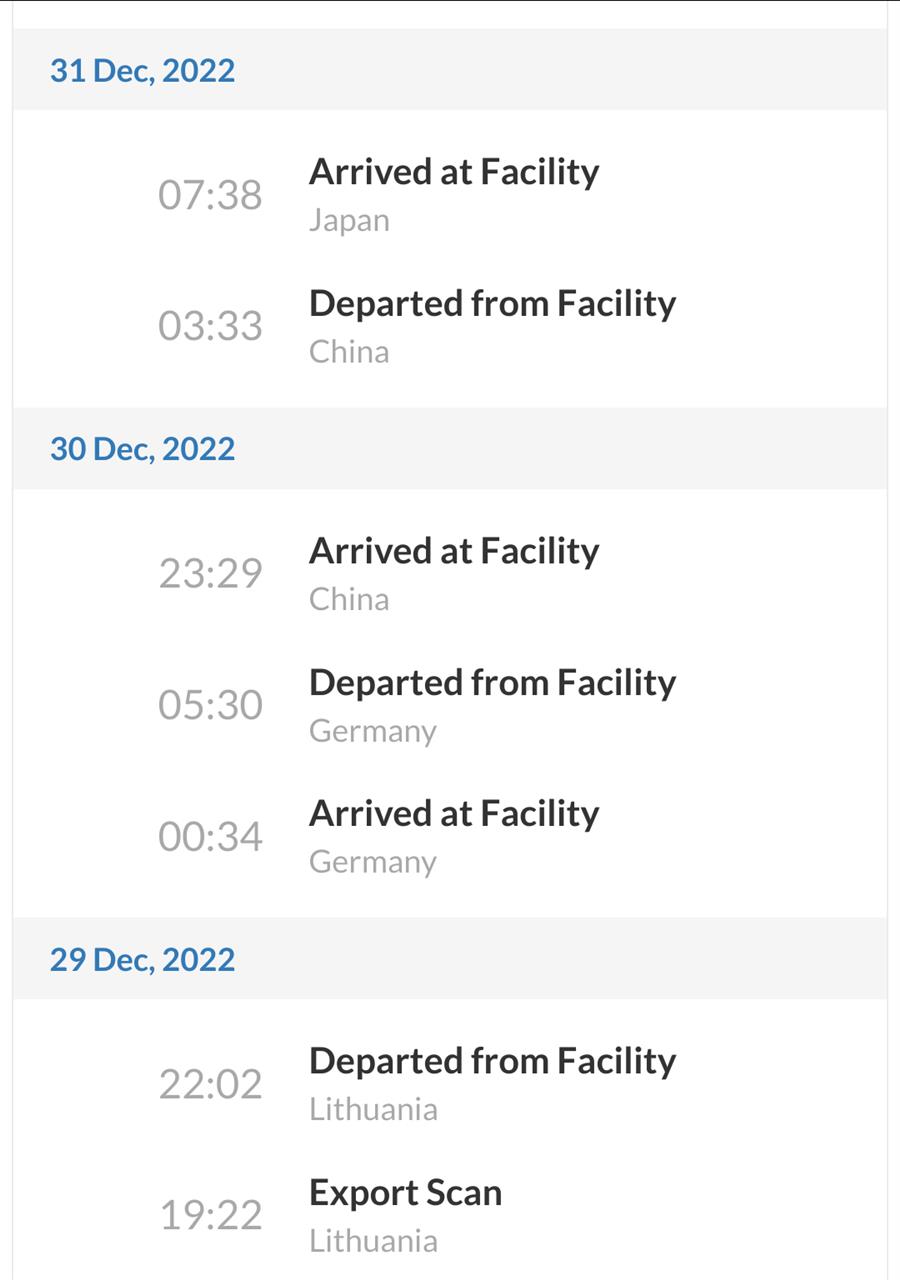This screenshot has height=1280, width=900.
Task: Select Arrived at Facility Japan event
Action: click(449, 194)
